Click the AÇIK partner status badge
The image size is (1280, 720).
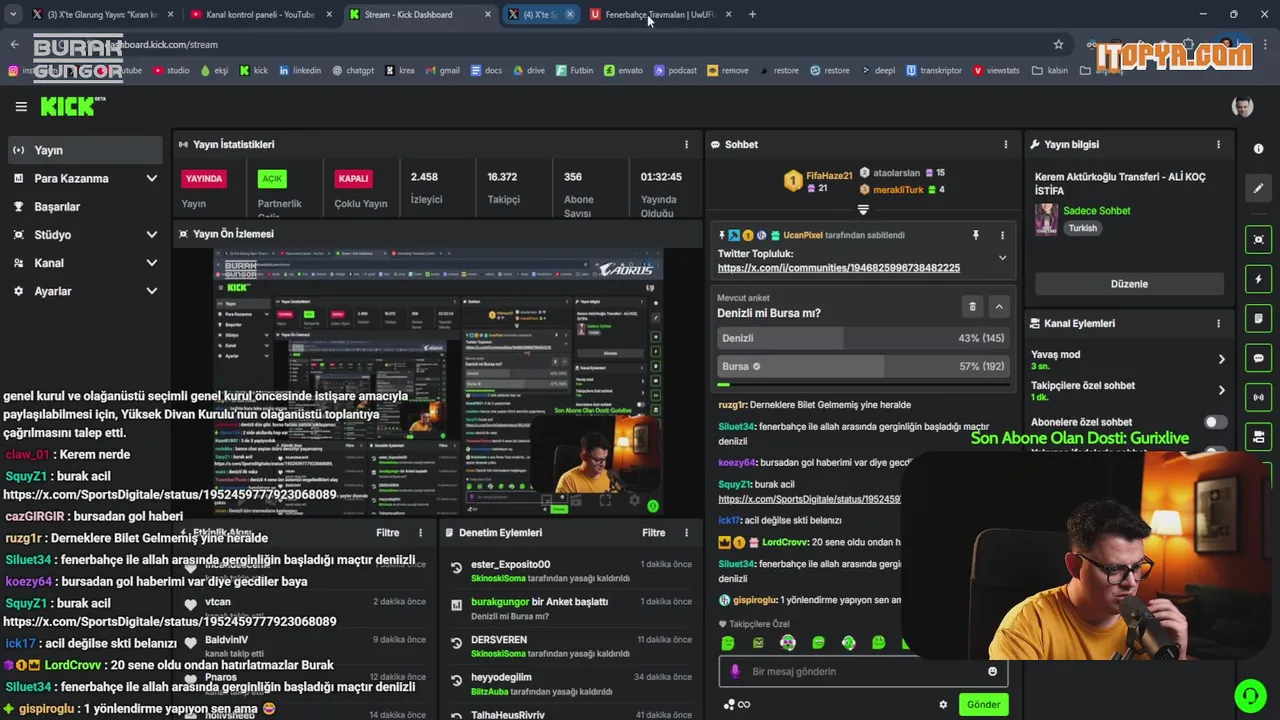coord(272,178)
